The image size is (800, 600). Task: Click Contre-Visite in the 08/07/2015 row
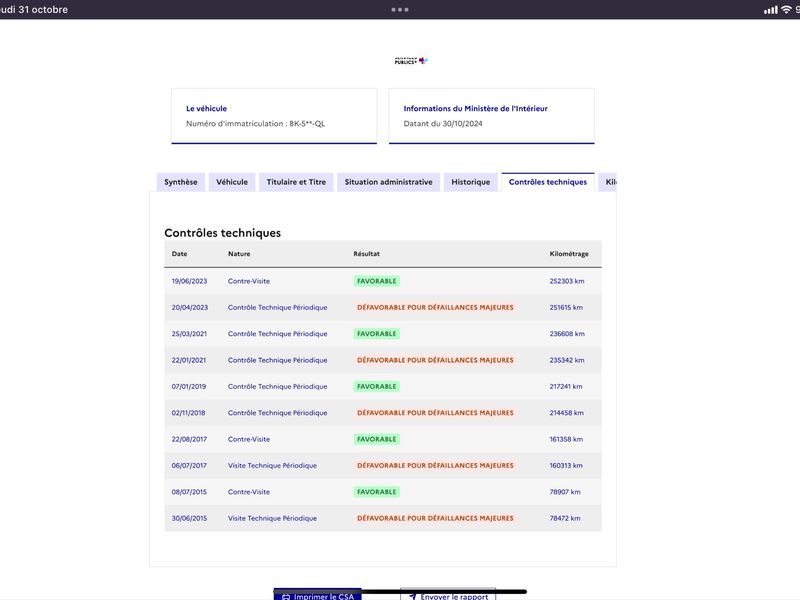click(x=249, y=492)
